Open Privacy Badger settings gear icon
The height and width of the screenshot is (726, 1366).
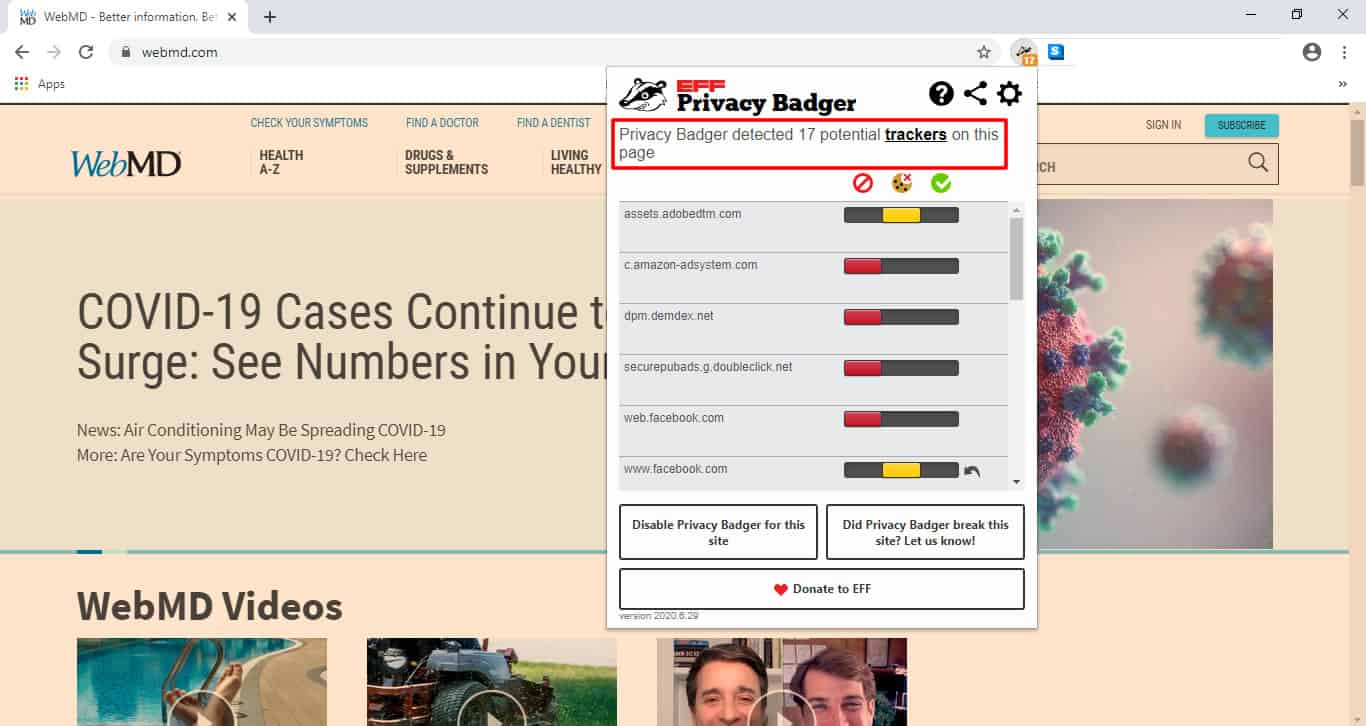[1010, 94]
